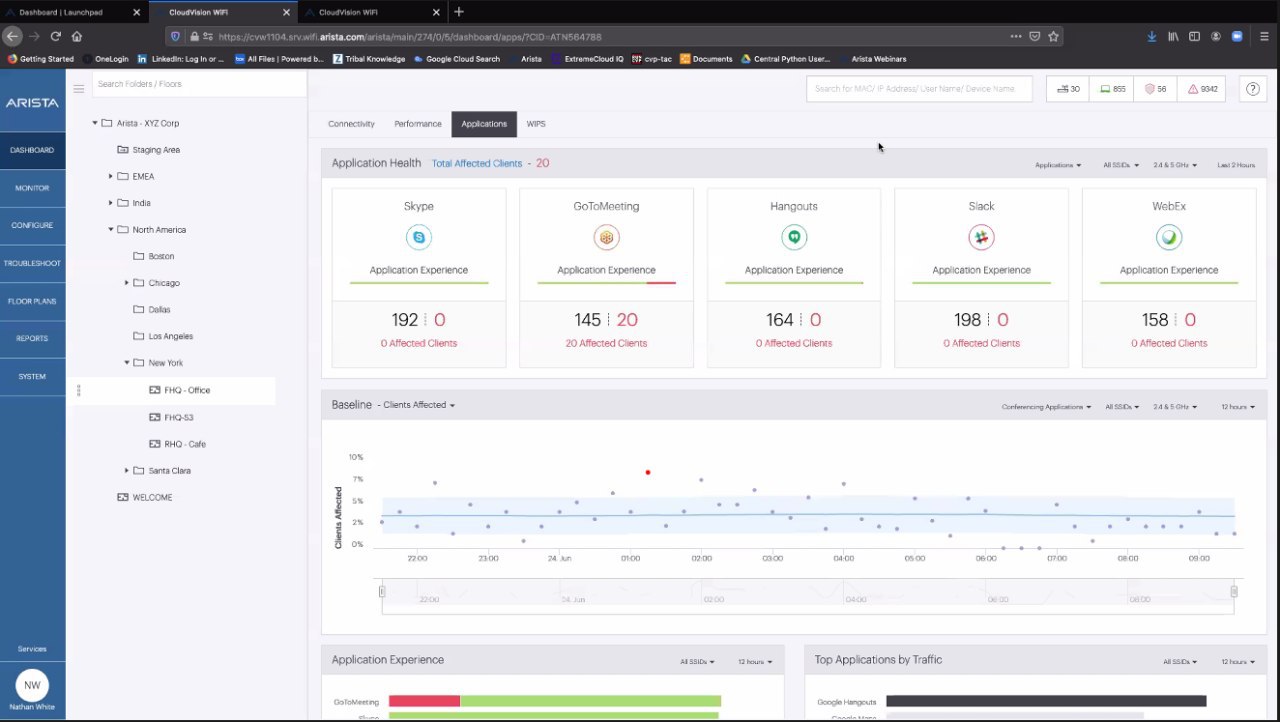This screenshot has height=722, width=1280.
Task: Click the GoToMeeting application icon
Action: (x=606, y=237)
